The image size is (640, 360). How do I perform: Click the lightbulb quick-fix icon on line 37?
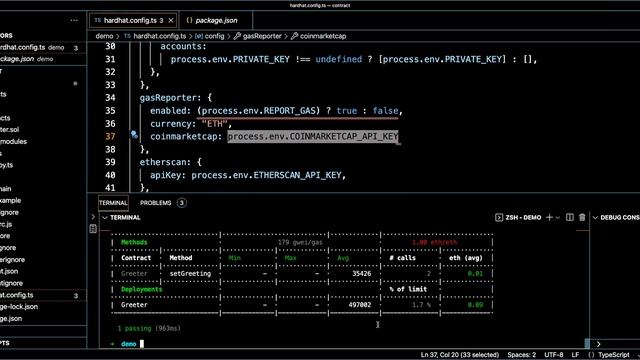(x=134, y=134)
